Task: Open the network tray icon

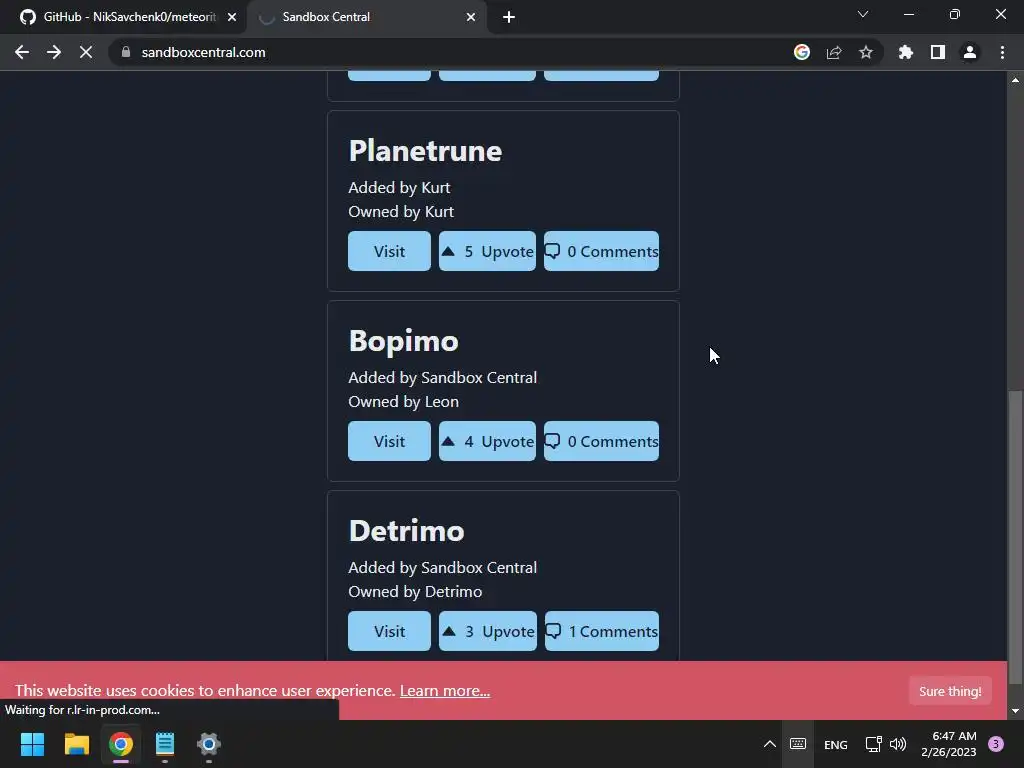Action: point(873,744)
